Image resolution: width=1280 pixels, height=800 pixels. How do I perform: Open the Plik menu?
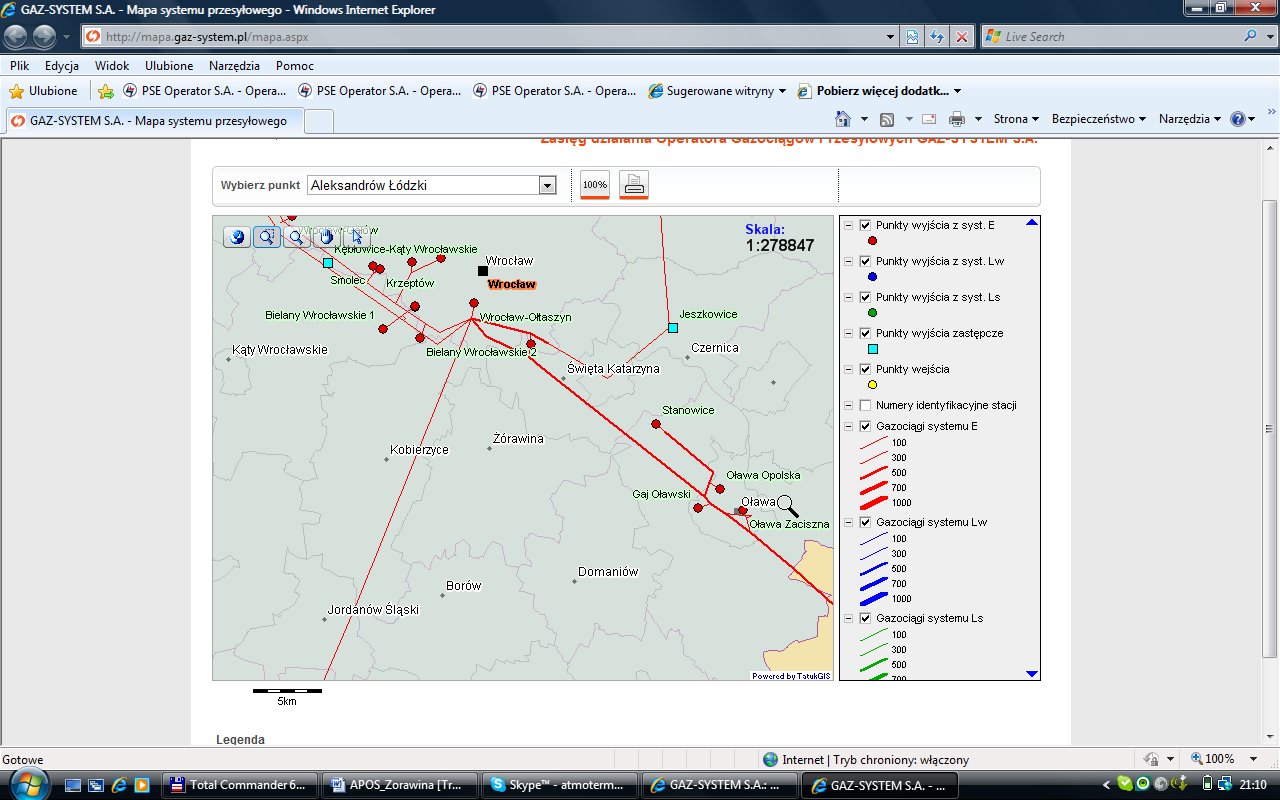click(x=20, y=65)
